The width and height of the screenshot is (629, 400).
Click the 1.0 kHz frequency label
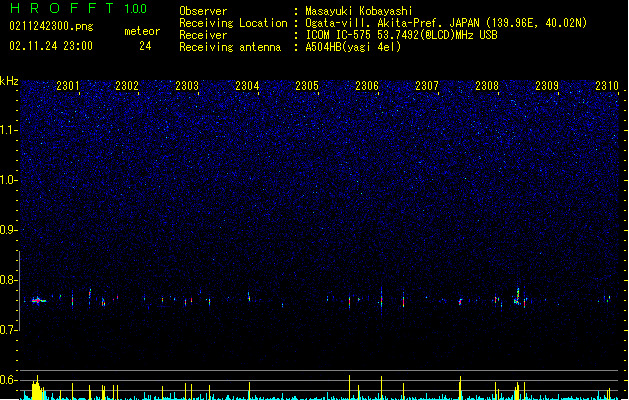9,180
